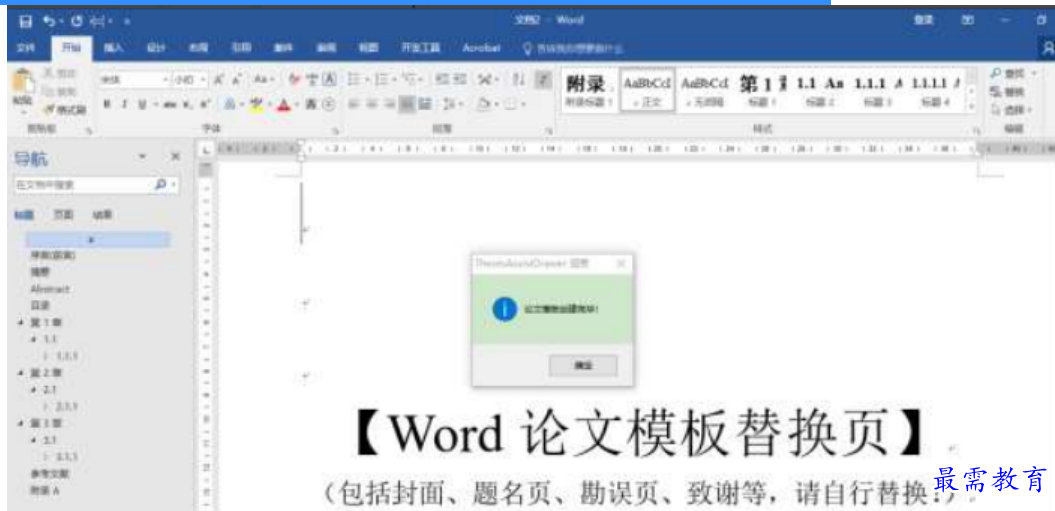Viewport: 1055px width, 511px height.
Task: Click the Save icon in quick access toolbar
Action: click(26, 22)
